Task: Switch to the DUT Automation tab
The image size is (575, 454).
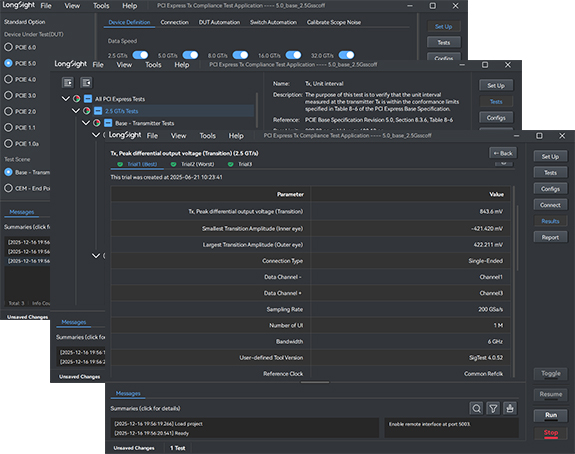Action: (x=219, y=22)
